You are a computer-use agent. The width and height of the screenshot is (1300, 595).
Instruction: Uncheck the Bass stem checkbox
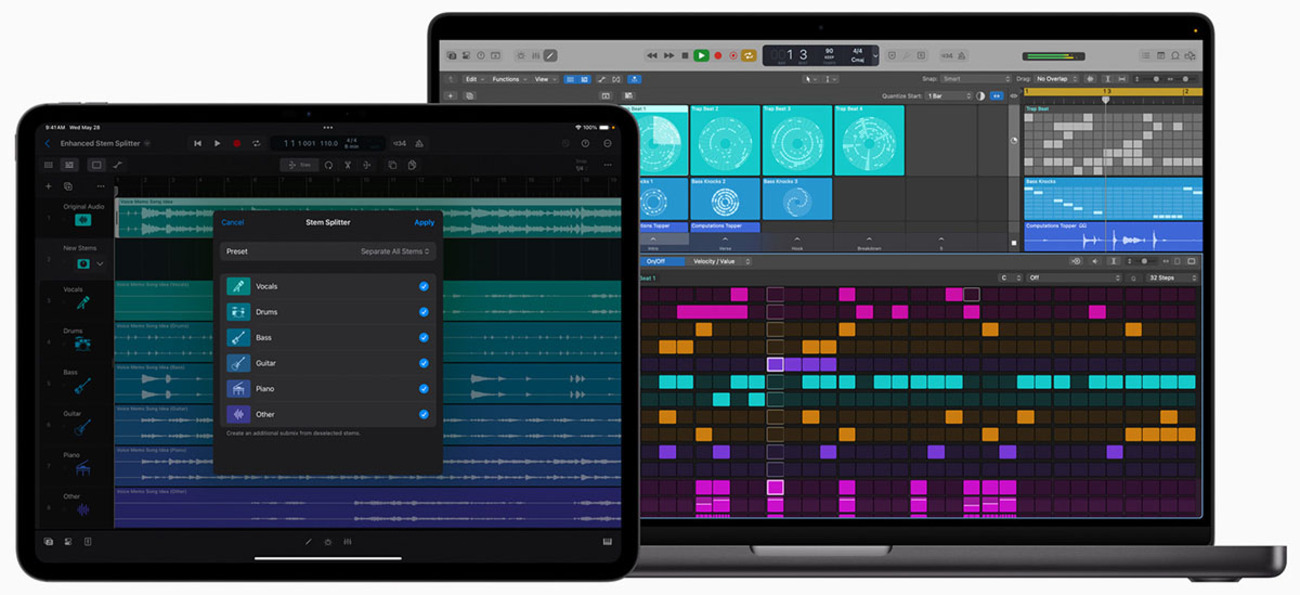point(424,338)
